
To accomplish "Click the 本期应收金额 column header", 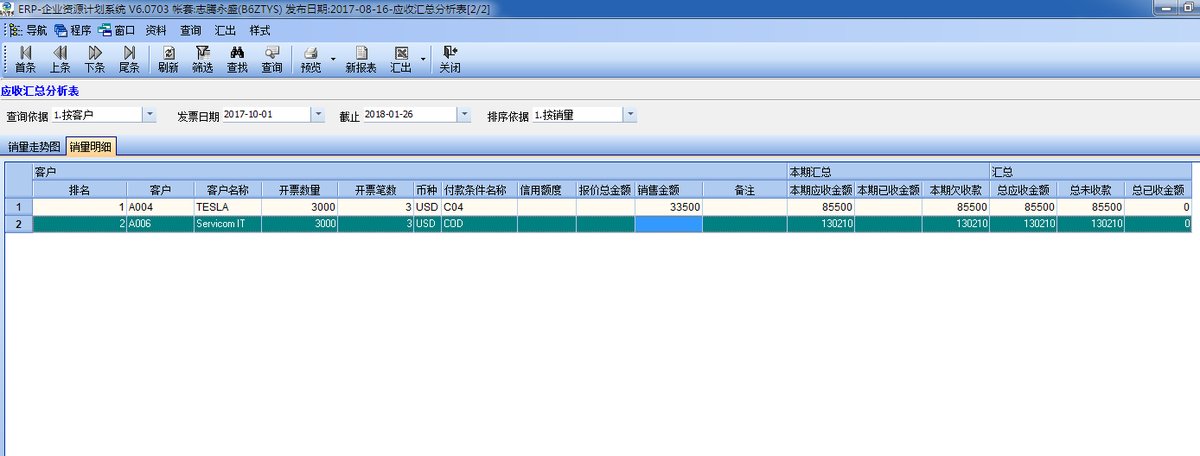I will (820, 189).
